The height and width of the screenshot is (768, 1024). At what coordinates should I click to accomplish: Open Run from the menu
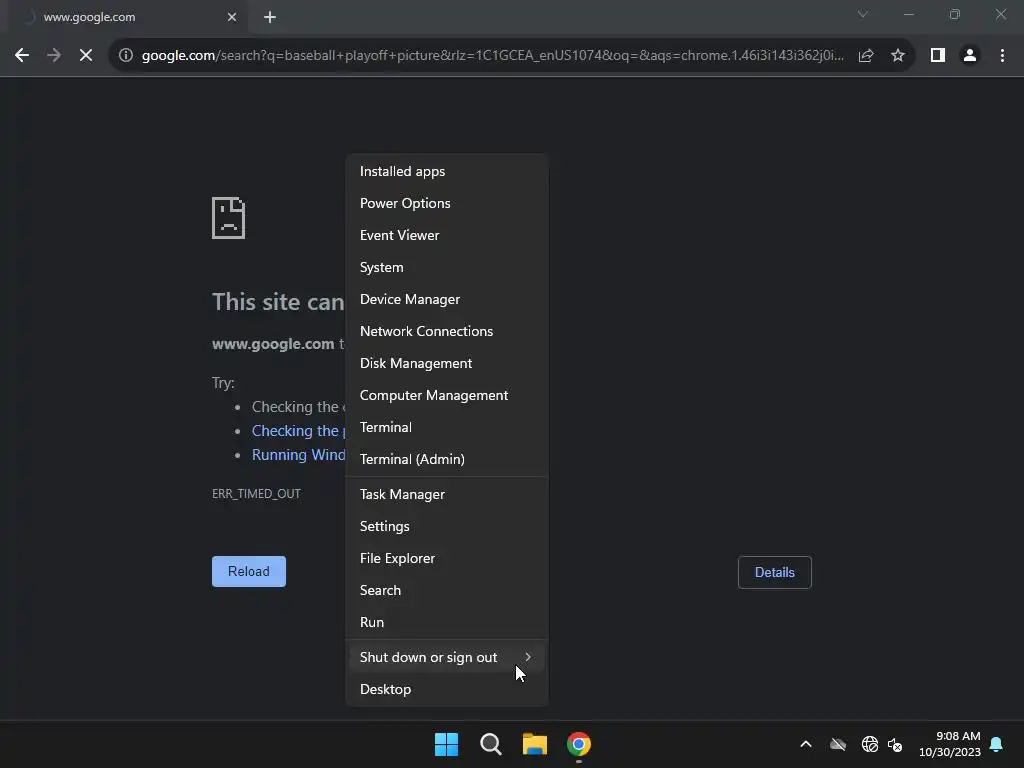(x=447, y=622)
